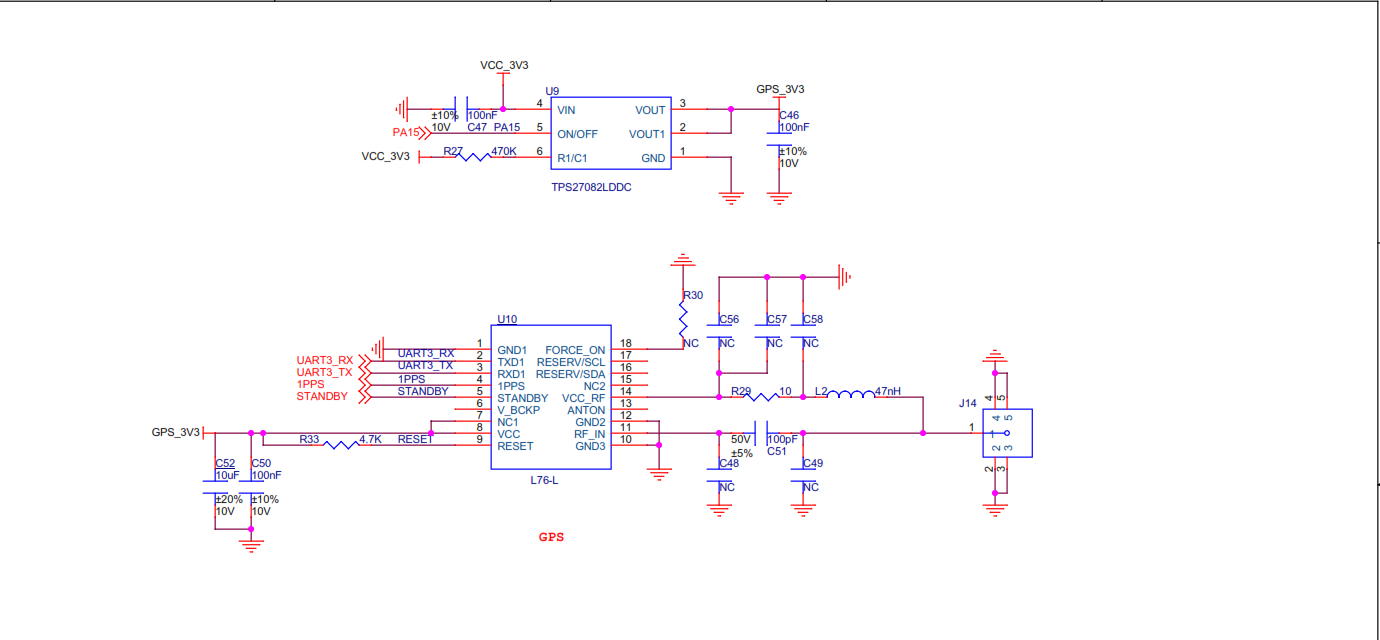This screenshot has height=640, width=1380.
Task: Select the GPS_3V3 power label near C46
Action: coord(781,89)
